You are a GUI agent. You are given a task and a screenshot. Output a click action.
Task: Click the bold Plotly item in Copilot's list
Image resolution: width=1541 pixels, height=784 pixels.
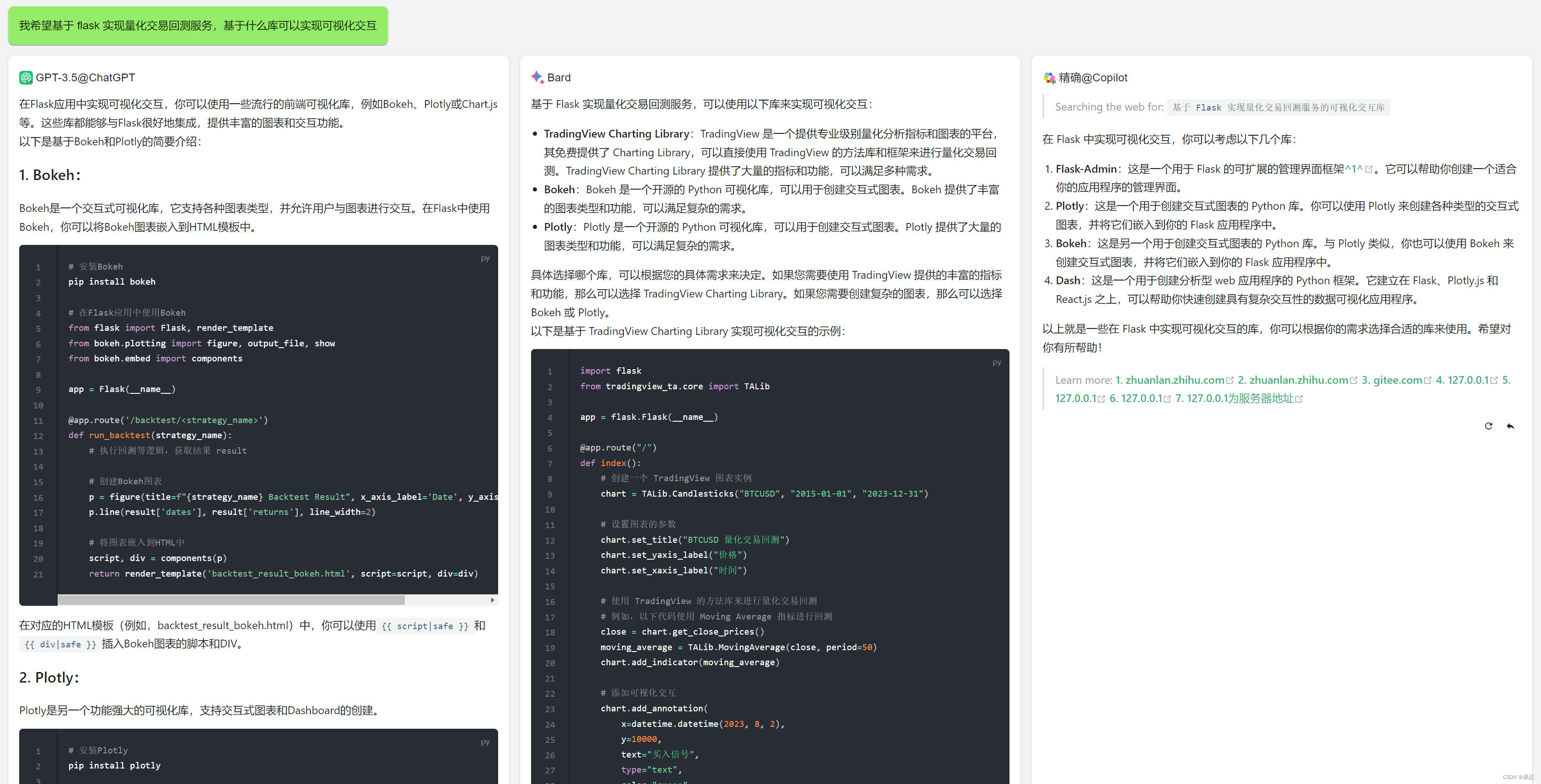[x=1070, y=207]
